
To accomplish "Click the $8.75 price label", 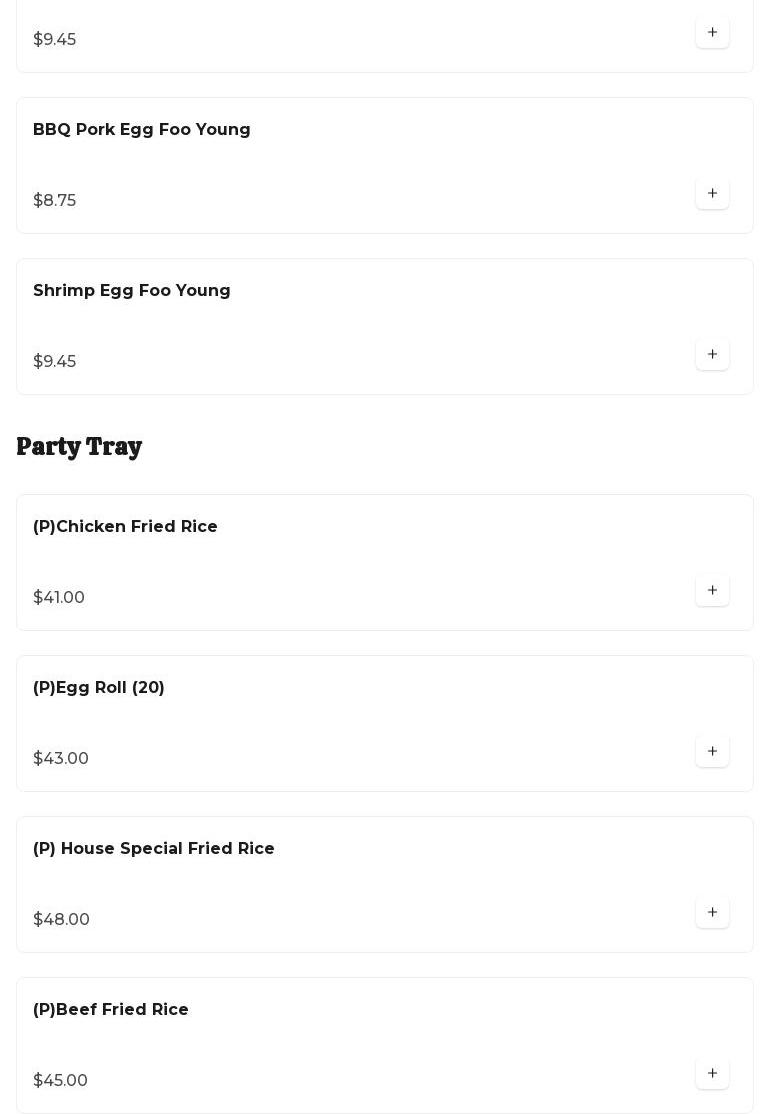I will tap(55, 201).
